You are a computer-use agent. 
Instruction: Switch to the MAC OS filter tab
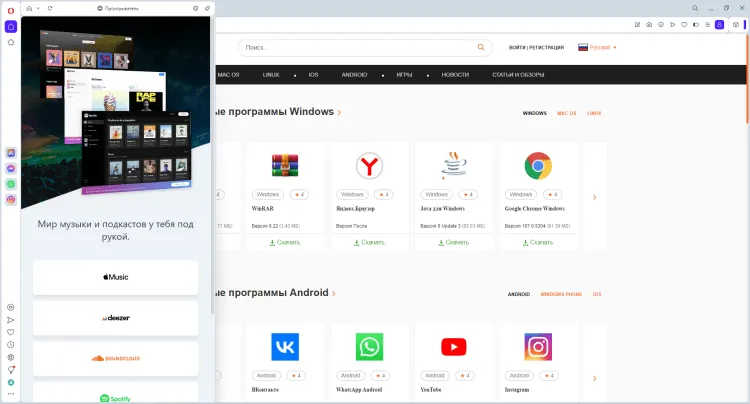coord(567,113)
